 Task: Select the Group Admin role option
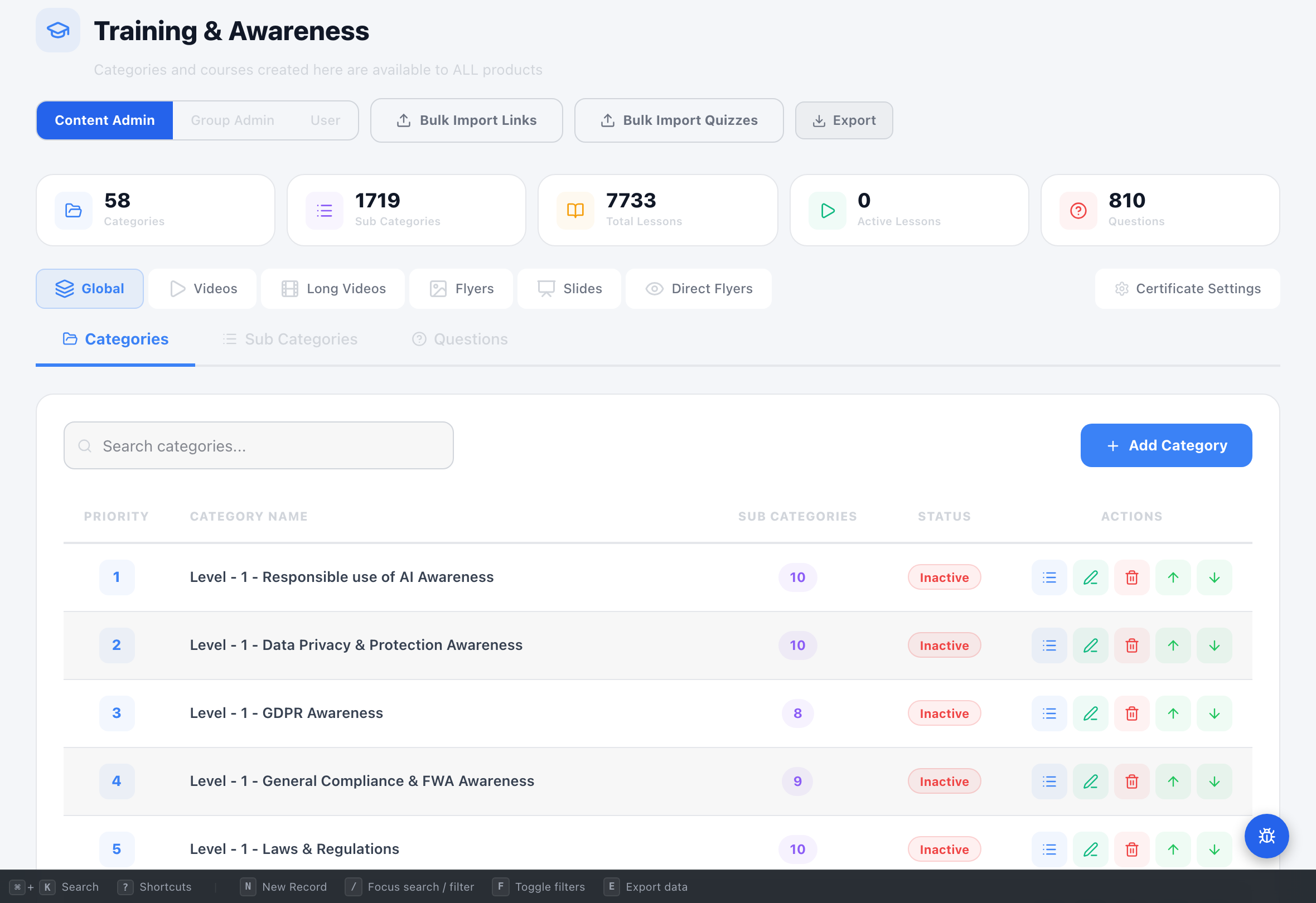pos(232,120)
